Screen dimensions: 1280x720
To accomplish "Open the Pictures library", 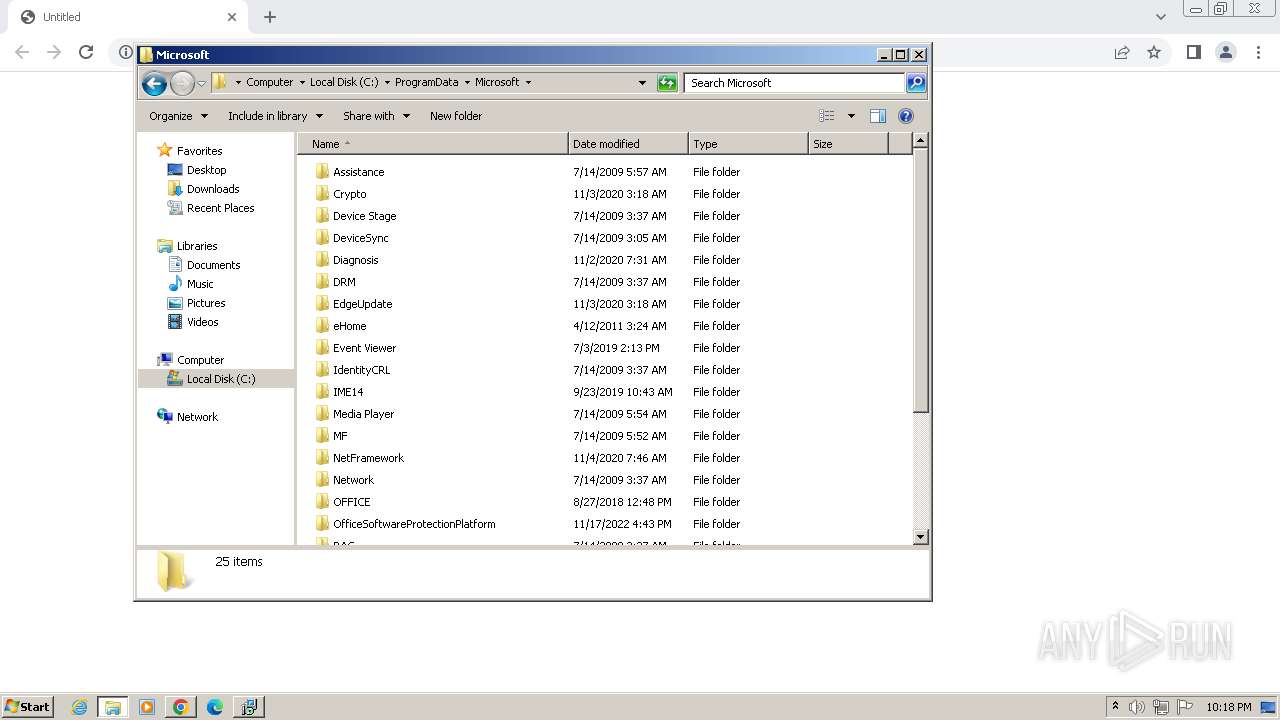I will (x=206, y=303).
